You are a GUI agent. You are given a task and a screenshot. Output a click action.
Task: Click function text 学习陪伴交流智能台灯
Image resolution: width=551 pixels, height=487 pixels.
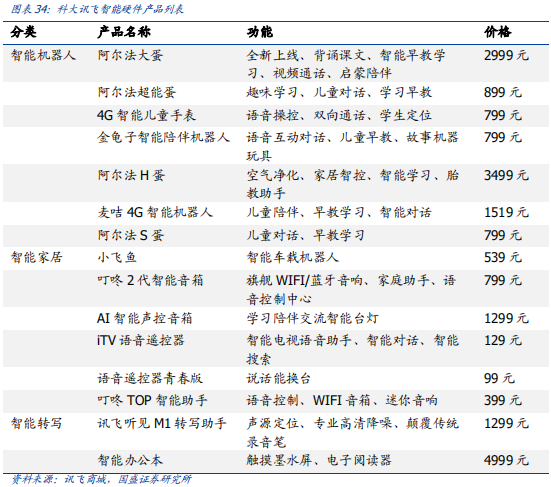(312, 318)
